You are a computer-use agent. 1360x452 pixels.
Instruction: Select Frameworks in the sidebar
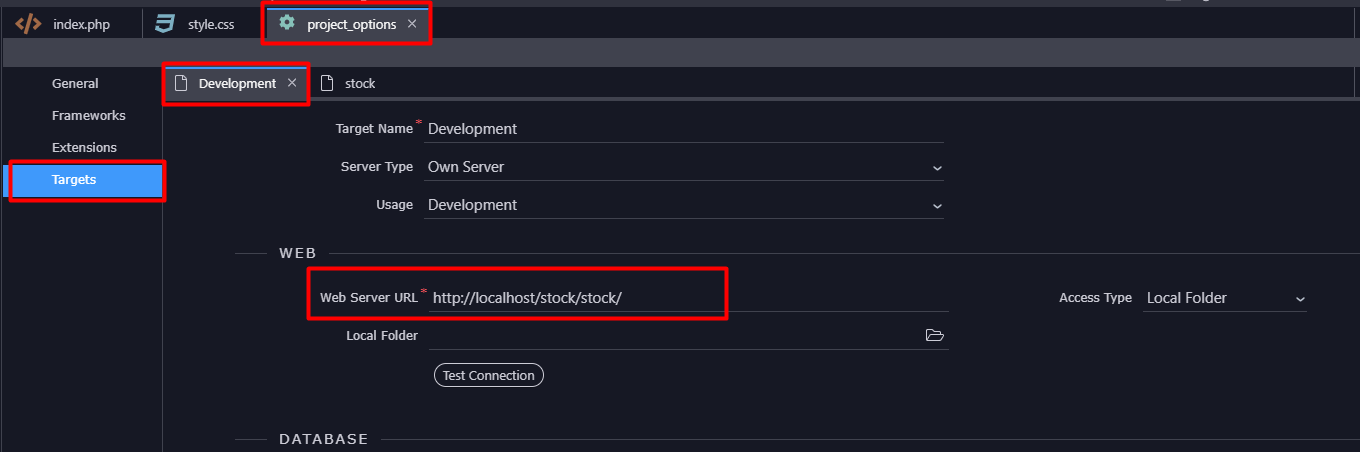[88, 116]
